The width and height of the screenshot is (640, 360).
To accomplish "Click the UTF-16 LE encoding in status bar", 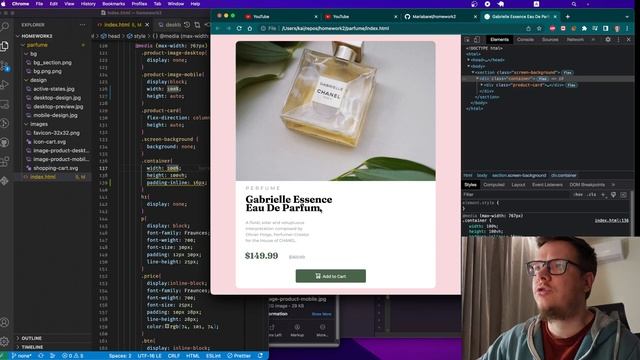I will (149, 356).
